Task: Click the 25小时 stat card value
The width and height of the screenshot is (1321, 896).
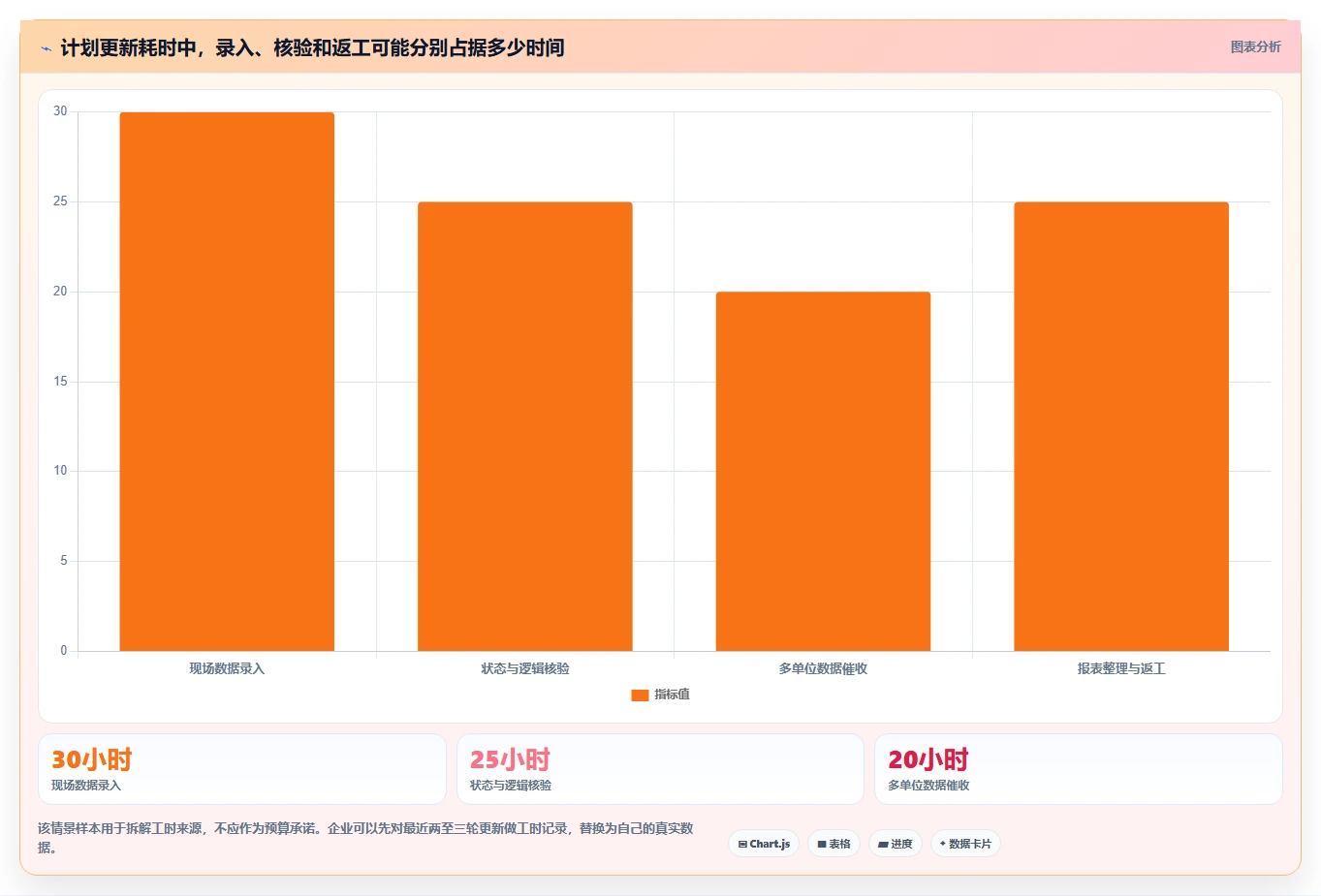Action: (510, 759)
